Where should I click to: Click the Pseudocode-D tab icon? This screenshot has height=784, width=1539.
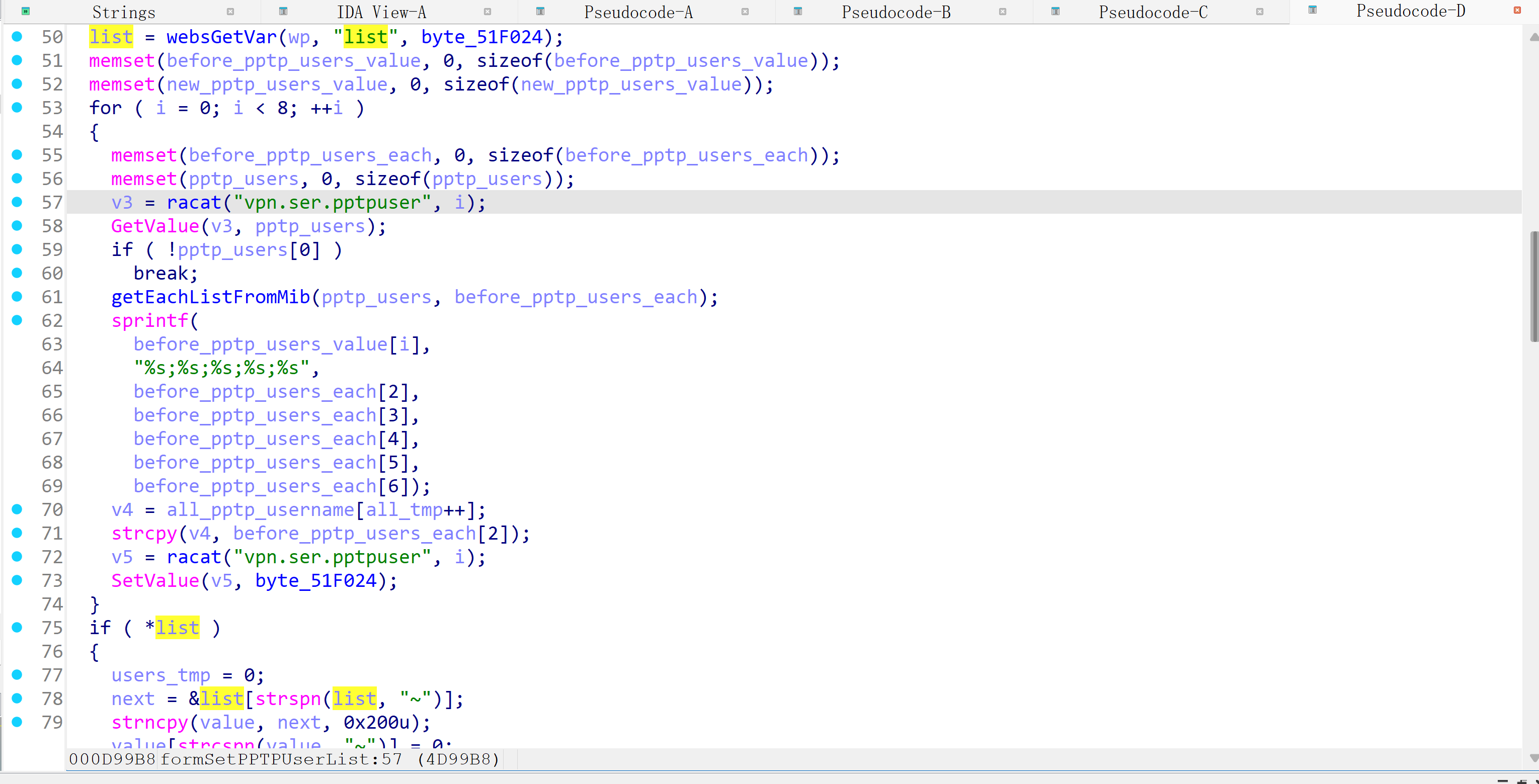[x=1313, y=10]
